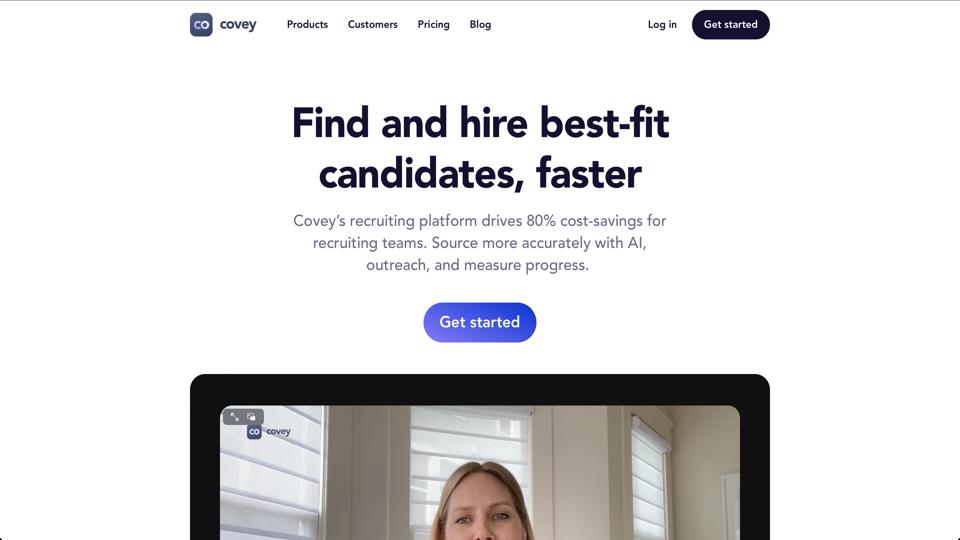The height and width of the screenshot is (540, 960).
Task: Click the covey watermark text in the video
Action: coord(278,432)
